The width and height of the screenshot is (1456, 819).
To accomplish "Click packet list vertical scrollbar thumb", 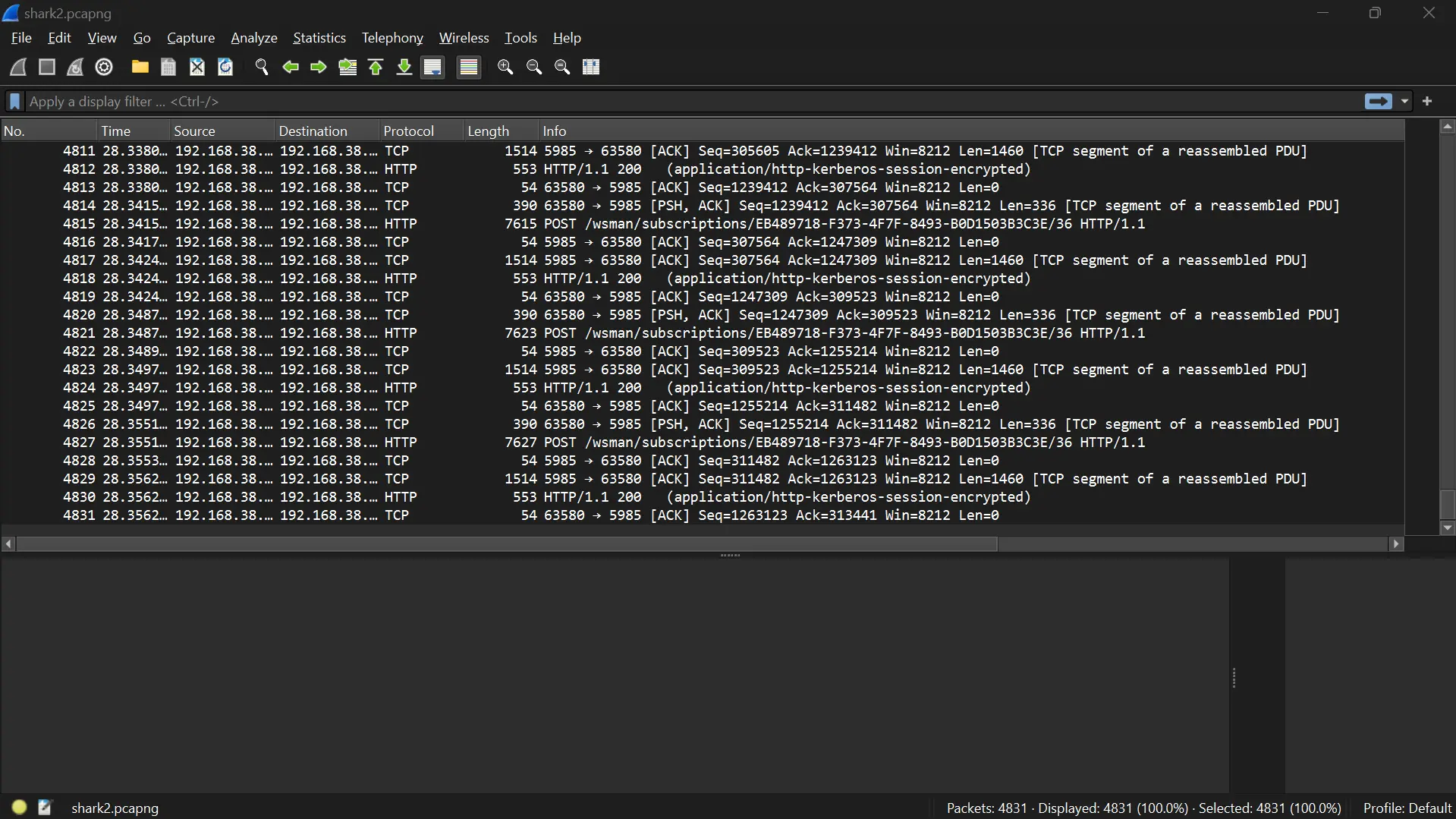I will pos(1447,504).
